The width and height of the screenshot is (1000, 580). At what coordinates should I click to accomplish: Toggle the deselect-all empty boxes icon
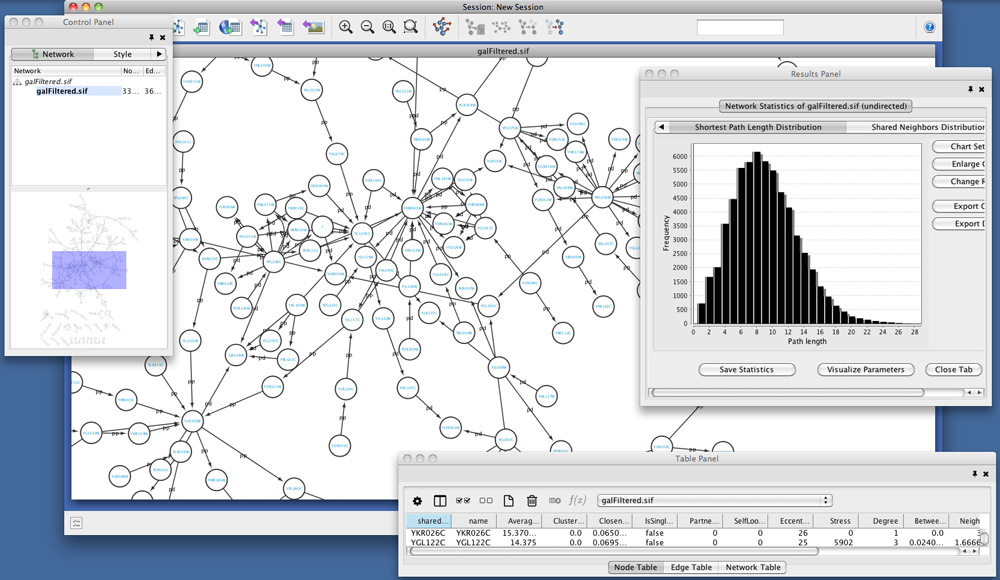click(486, 500)
